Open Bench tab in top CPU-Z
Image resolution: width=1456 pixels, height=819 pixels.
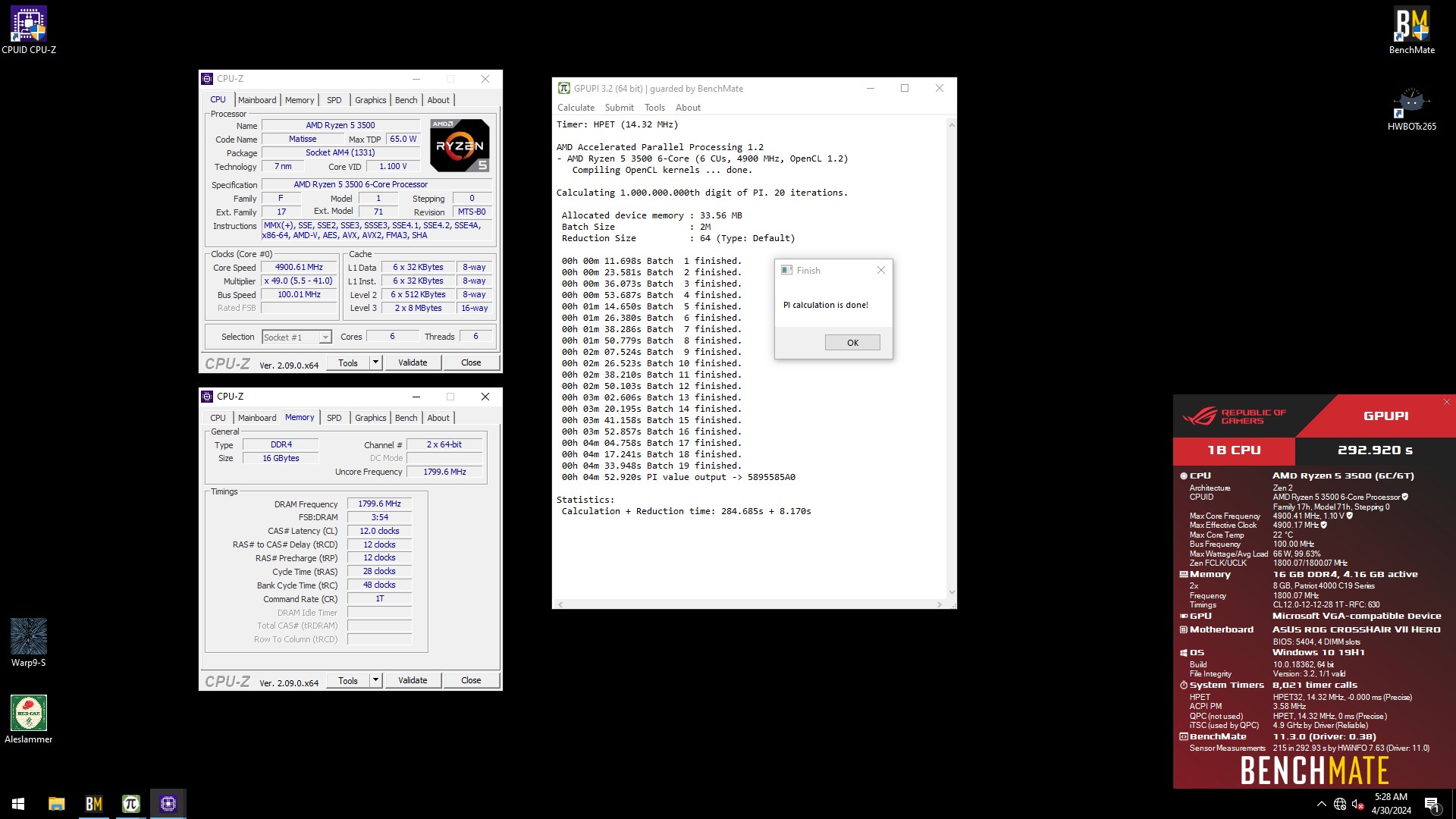pyautogui.click(x=406, y=100)
